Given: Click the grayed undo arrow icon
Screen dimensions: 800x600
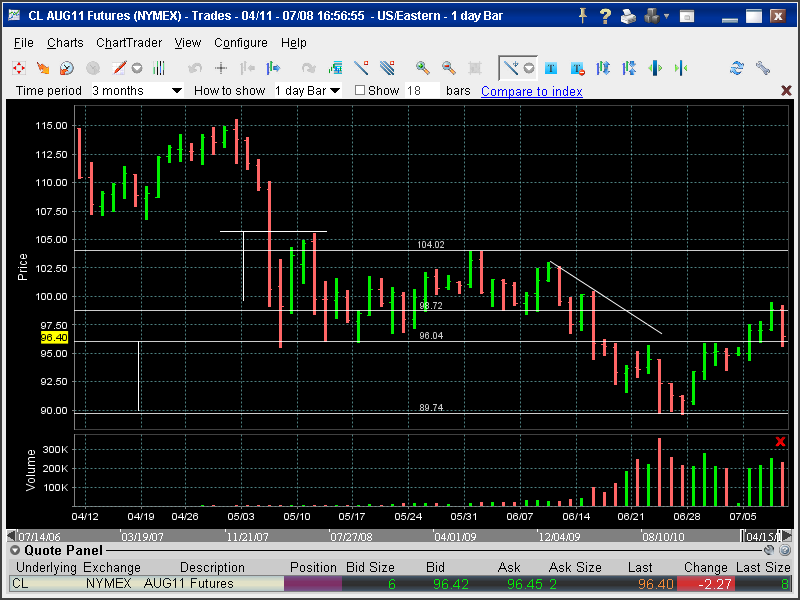Looking at the screenshot, I should [195, 68].
